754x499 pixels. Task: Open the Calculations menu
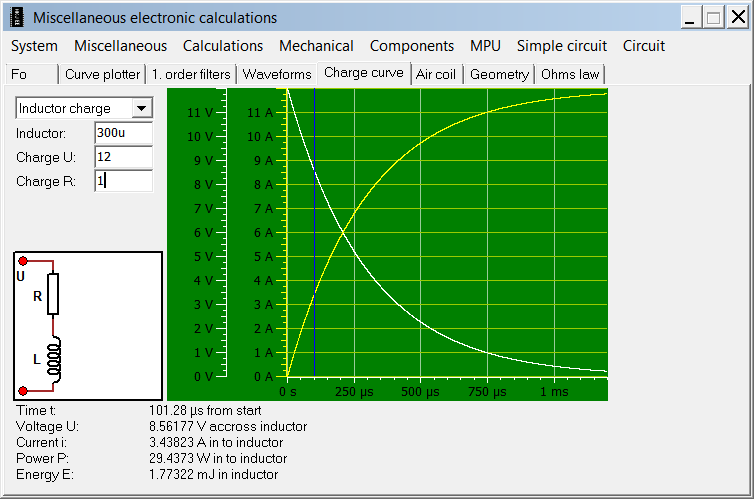pos(223,46)
